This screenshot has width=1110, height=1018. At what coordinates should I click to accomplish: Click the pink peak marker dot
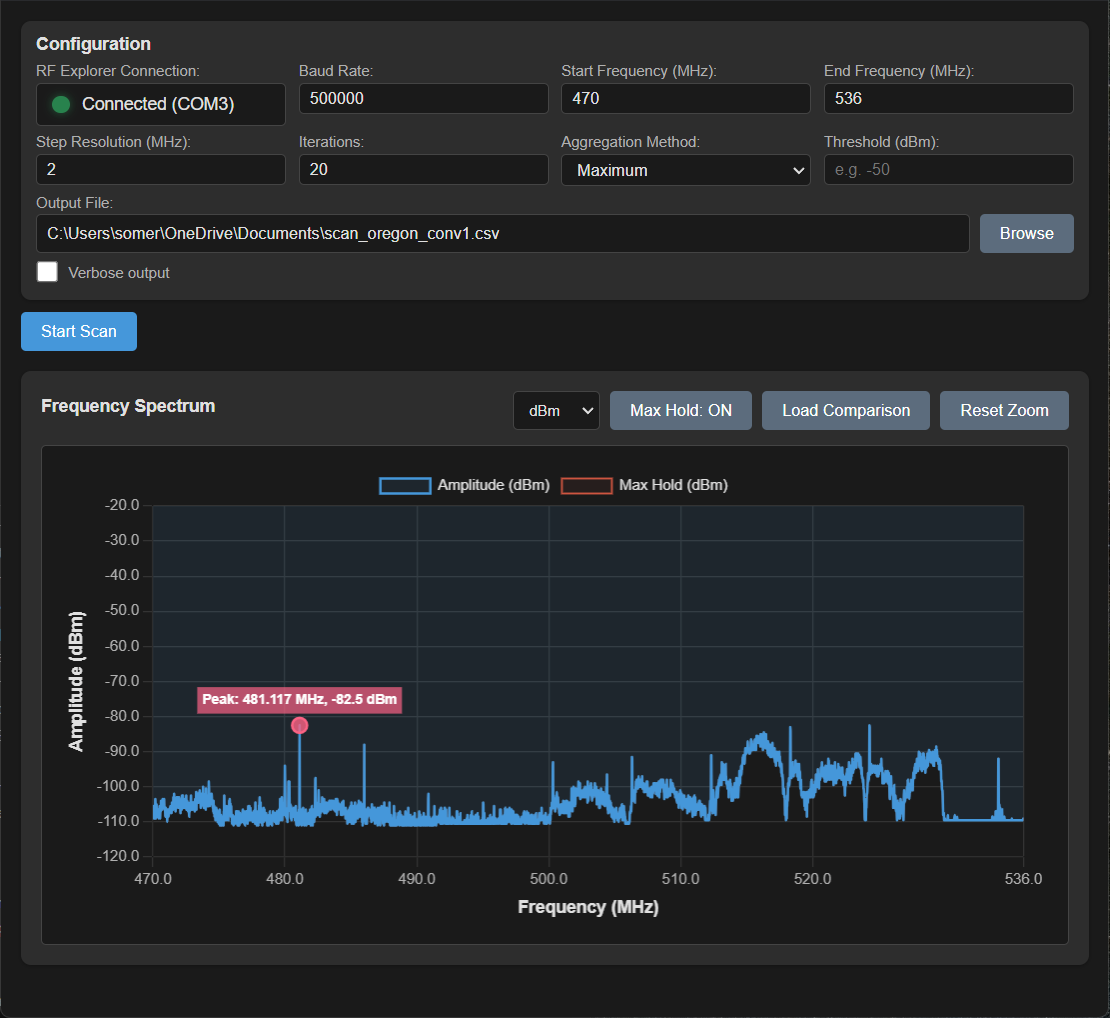[x=299, y=726]
